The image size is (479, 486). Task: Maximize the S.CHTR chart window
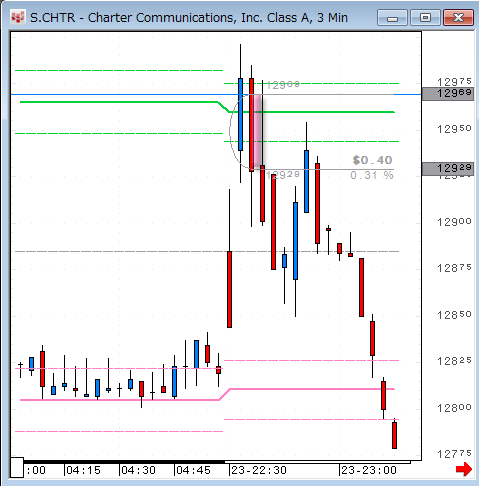point(425,18)
